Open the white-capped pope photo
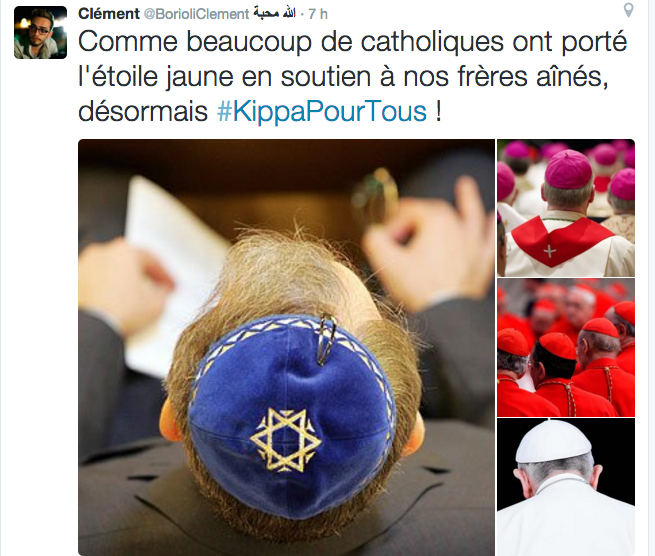This screenshot has width=655, height=556. pyautogui.click(x=566, y=487)
